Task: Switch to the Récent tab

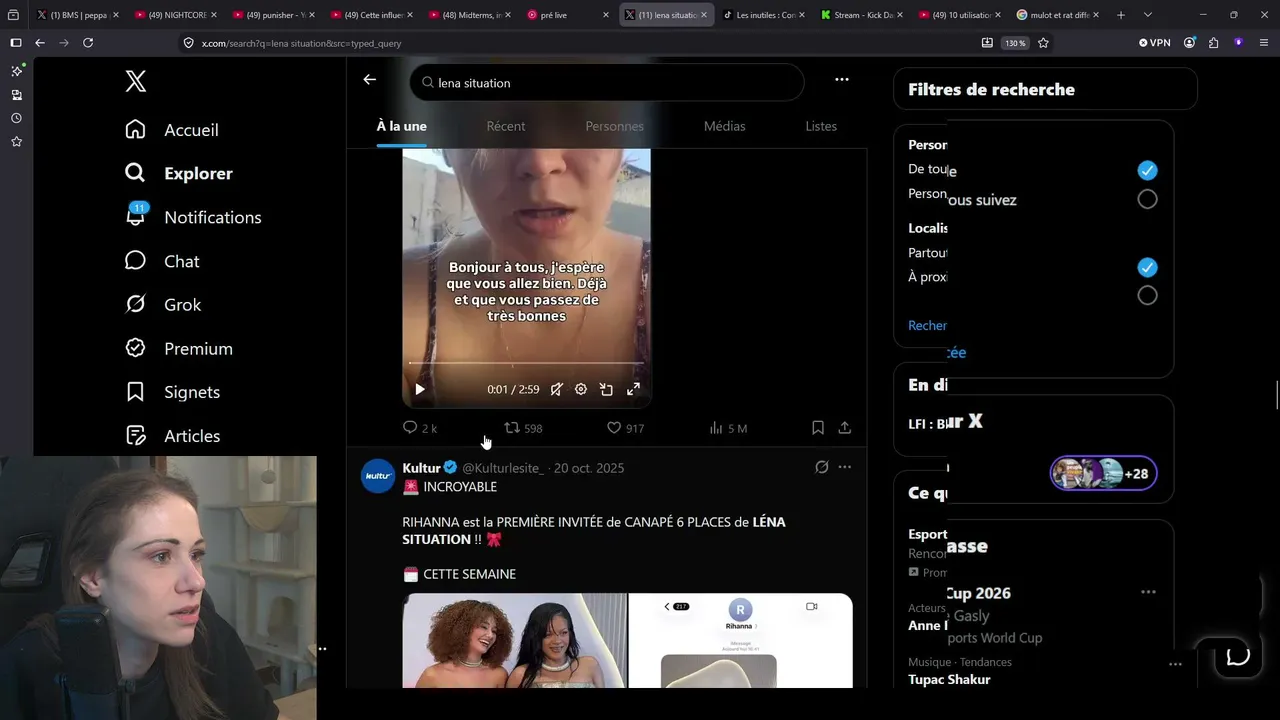Action: 506,126
